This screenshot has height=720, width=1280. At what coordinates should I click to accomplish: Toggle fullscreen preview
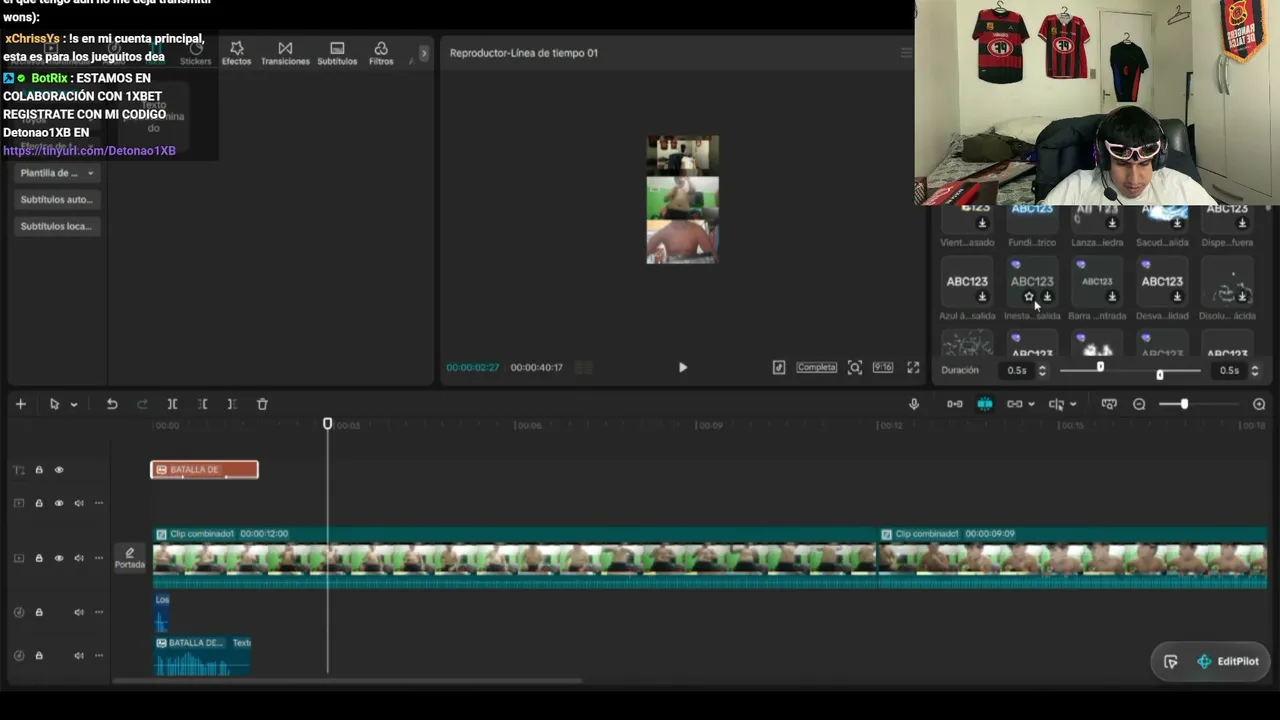(x=913, y=367)
